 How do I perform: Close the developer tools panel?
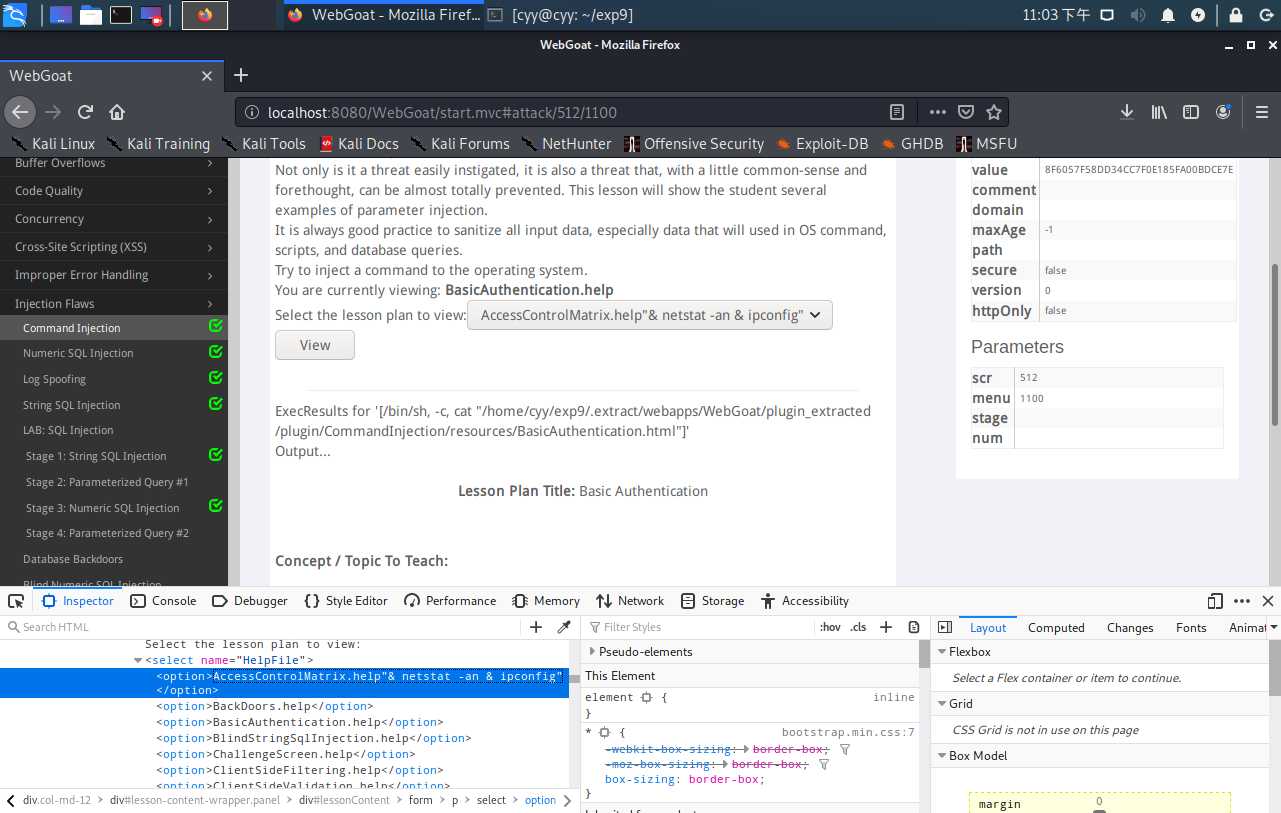click(x=1268, y=601)
